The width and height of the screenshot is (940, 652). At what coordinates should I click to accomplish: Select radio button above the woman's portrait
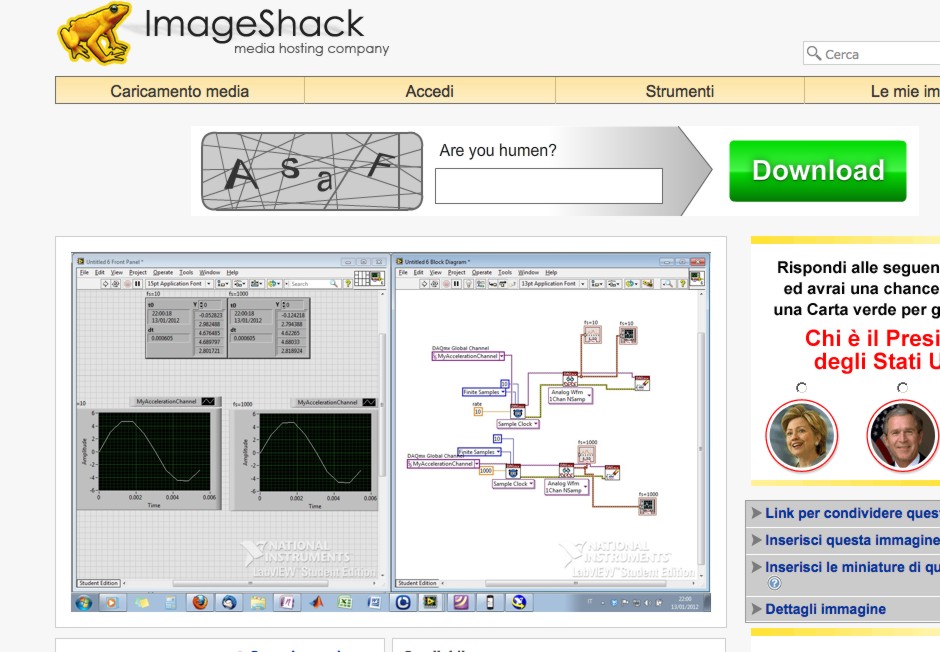point(801,388)
